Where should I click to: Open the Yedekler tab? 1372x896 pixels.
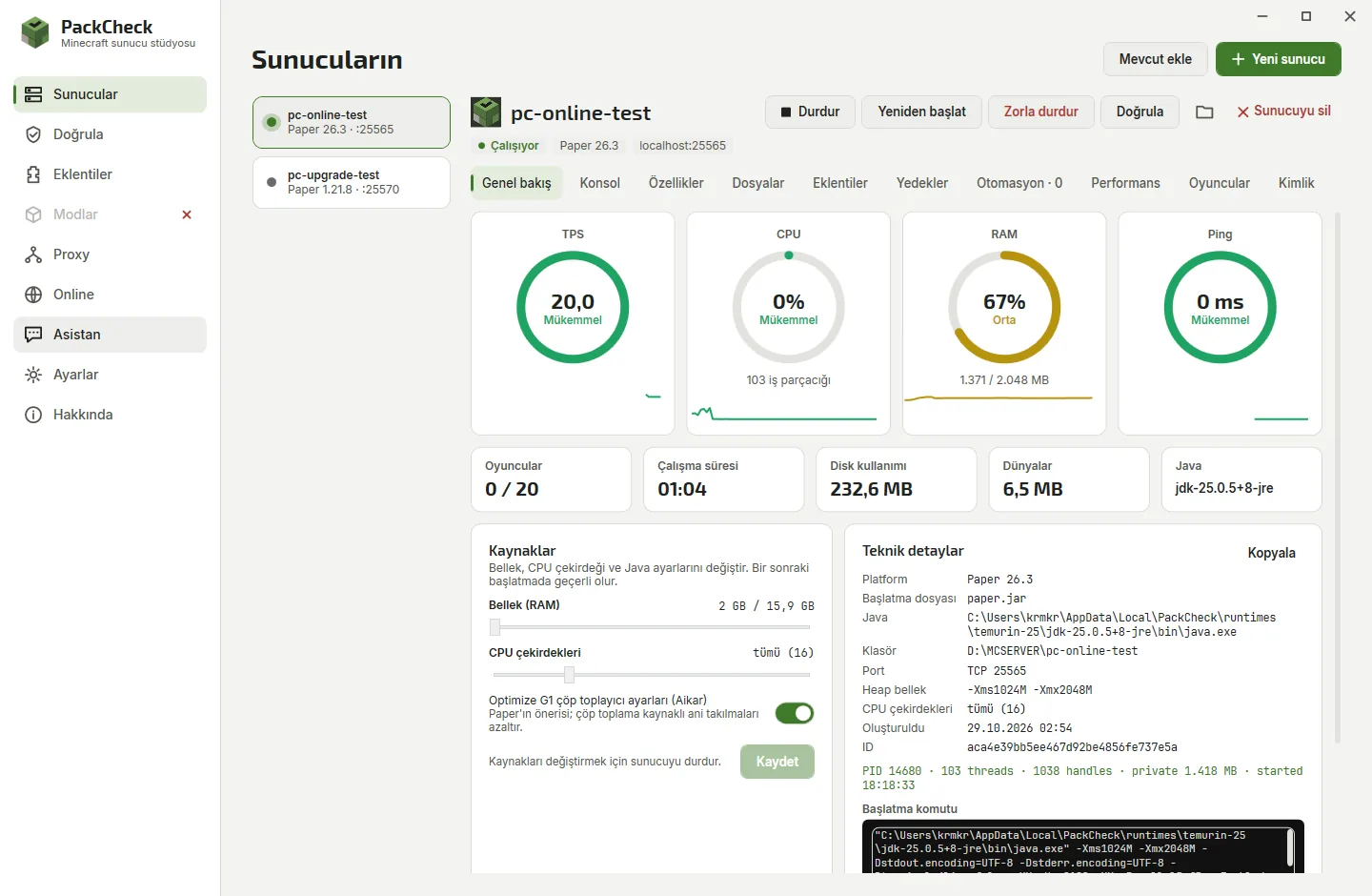point(921,183)
